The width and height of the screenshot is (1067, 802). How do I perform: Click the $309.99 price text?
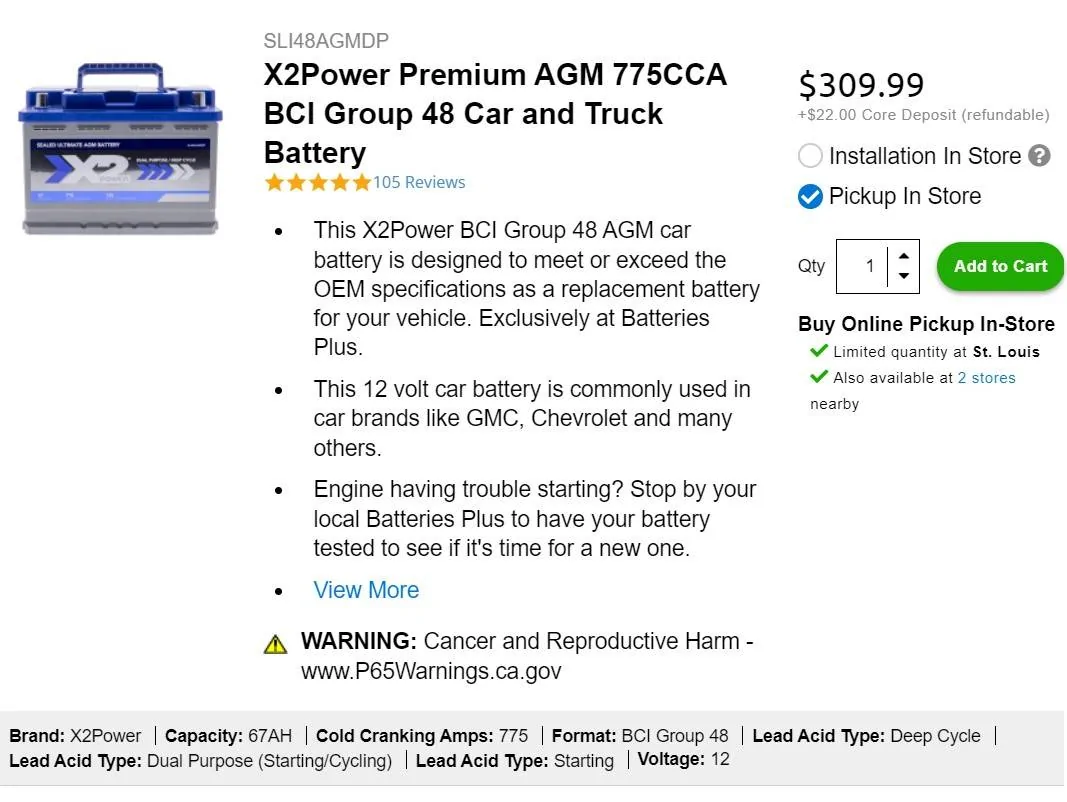[861, 85]
